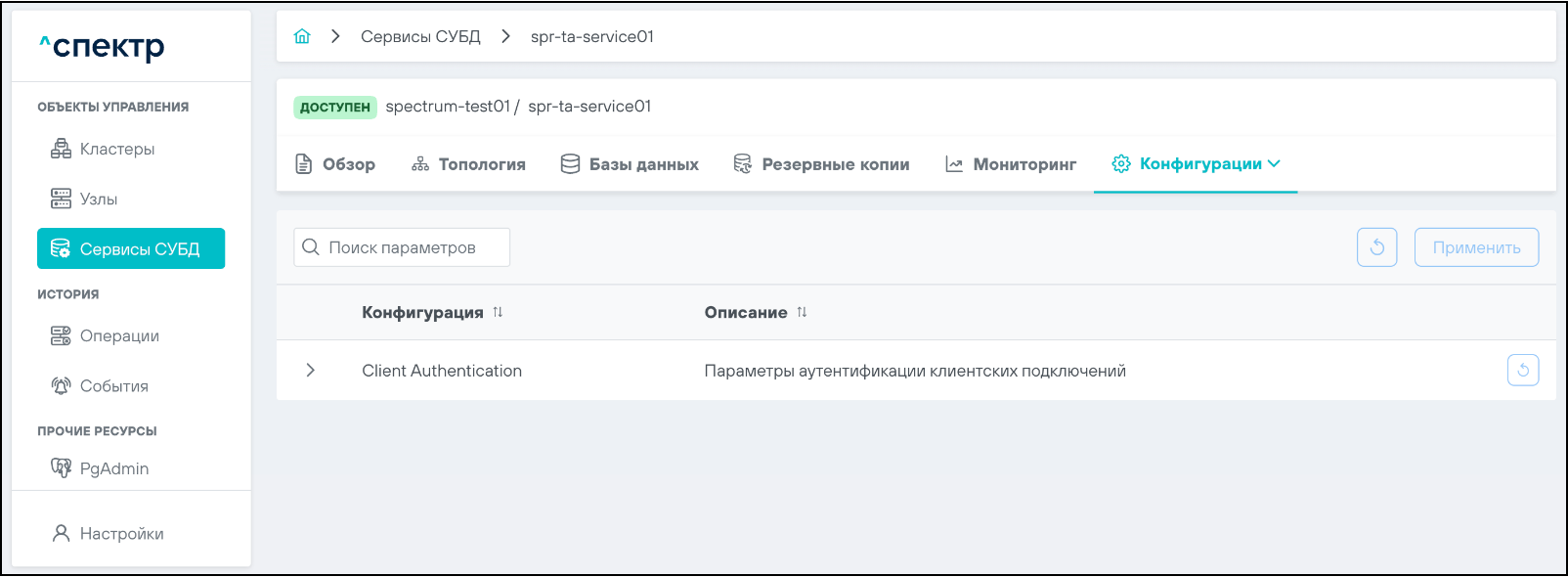Viewport: 1568px width, 577px height.
Task: Reset the Client Authentication row settings
Action: coord(1522,371)
